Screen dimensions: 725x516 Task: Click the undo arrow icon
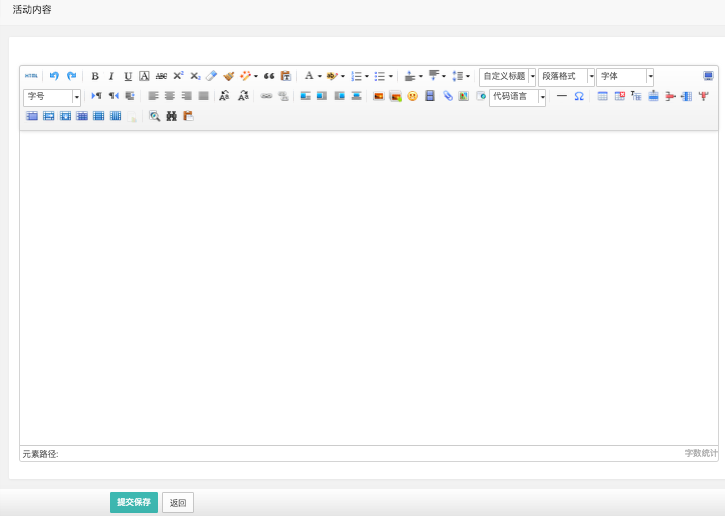54,76
